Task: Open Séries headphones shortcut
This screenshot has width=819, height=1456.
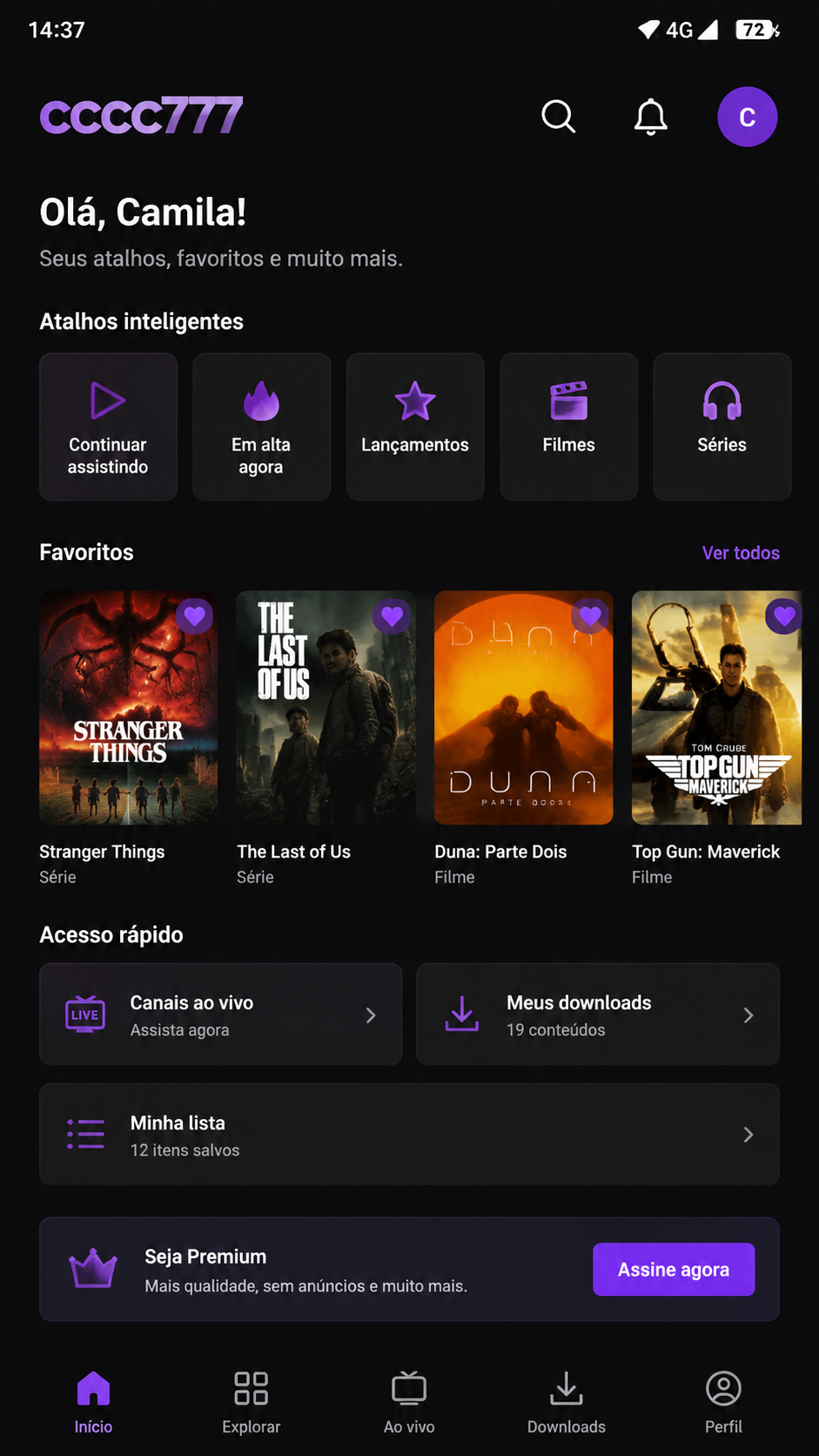Action: (722, 427)
